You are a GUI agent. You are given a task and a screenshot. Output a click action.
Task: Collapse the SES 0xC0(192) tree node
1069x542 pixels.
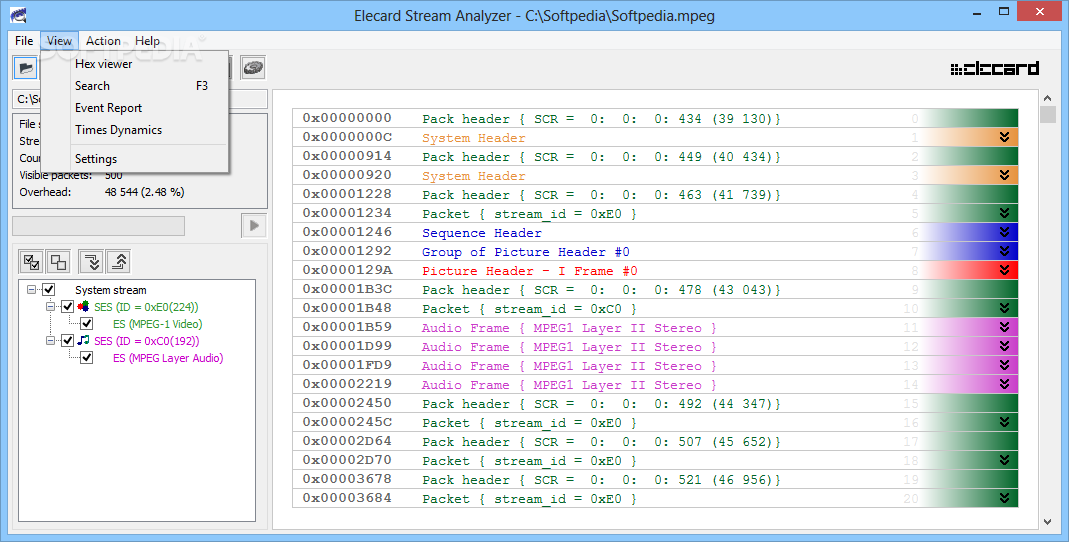(x=50, y=340)
